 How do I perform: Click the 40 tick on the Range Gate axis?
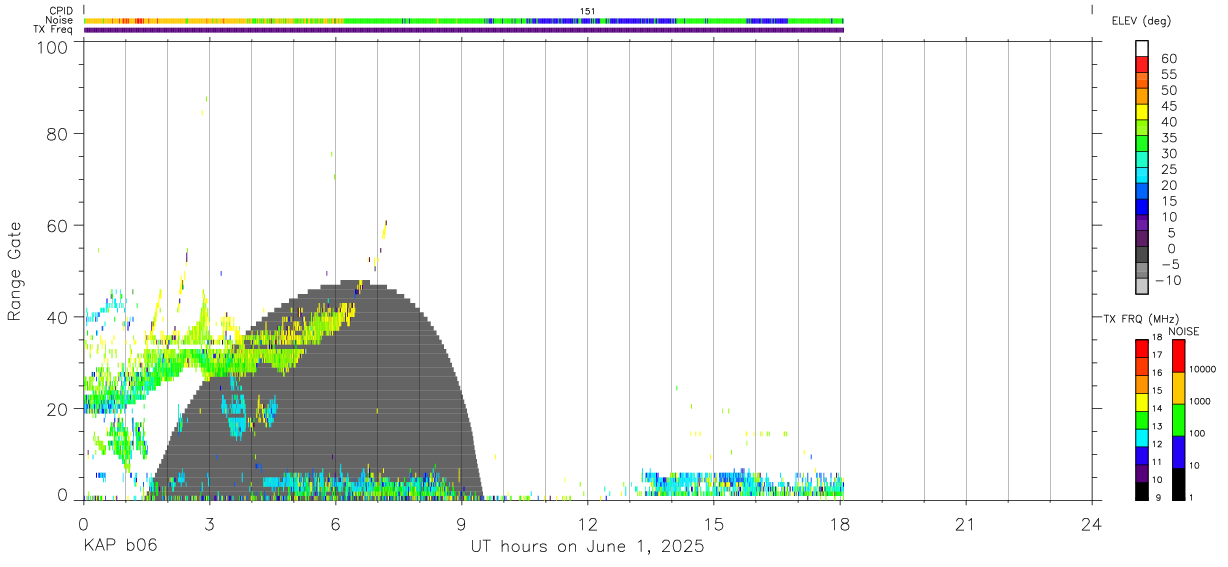tap(57, 317)
